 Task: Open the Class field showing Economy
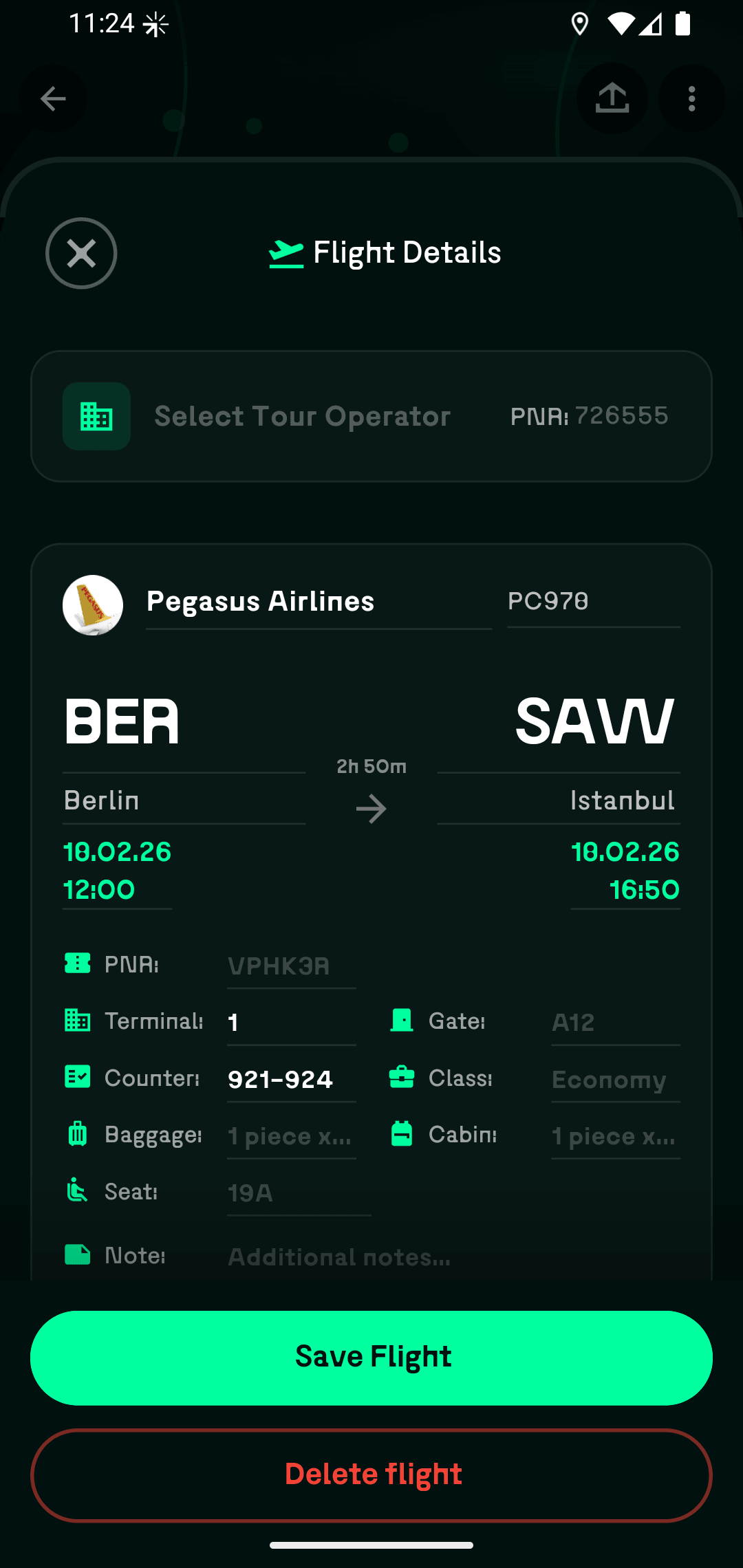point(615,1080)
